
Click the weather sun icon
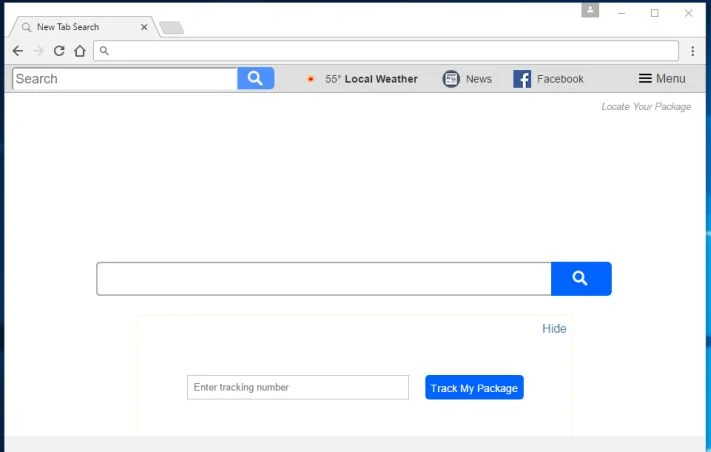pyautogui.click(x=311, y=79)
